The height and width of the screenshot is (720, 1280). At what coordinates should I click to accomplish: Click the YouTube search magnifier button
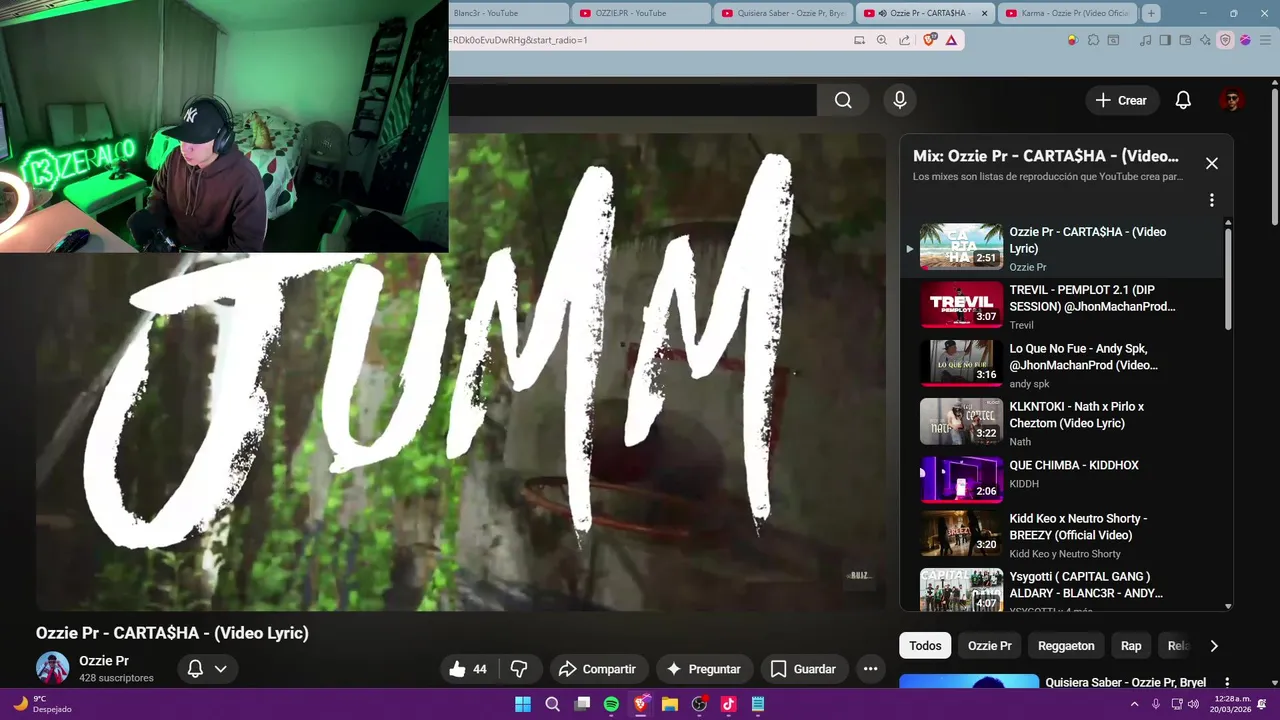click(843, 100)
